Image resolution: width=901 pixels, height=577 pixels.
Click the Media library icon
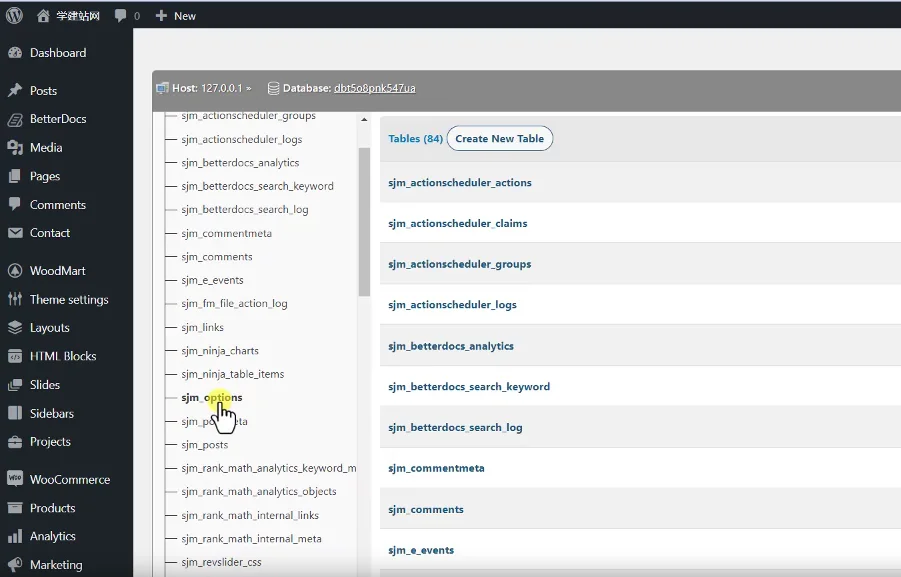[x=15, y=148]
